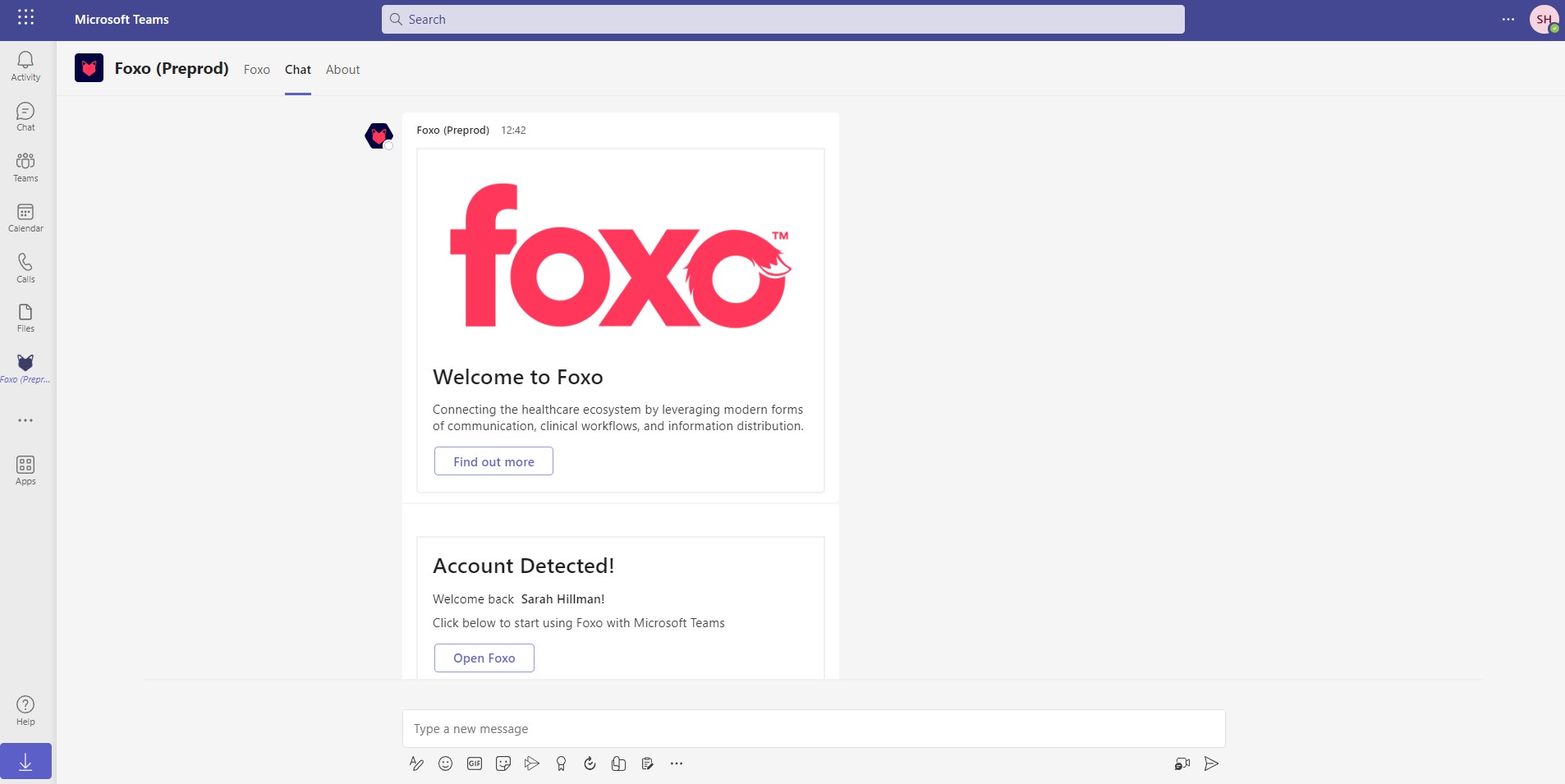
Task: Click the Welcome to Foxo heading
Action: 518,377
